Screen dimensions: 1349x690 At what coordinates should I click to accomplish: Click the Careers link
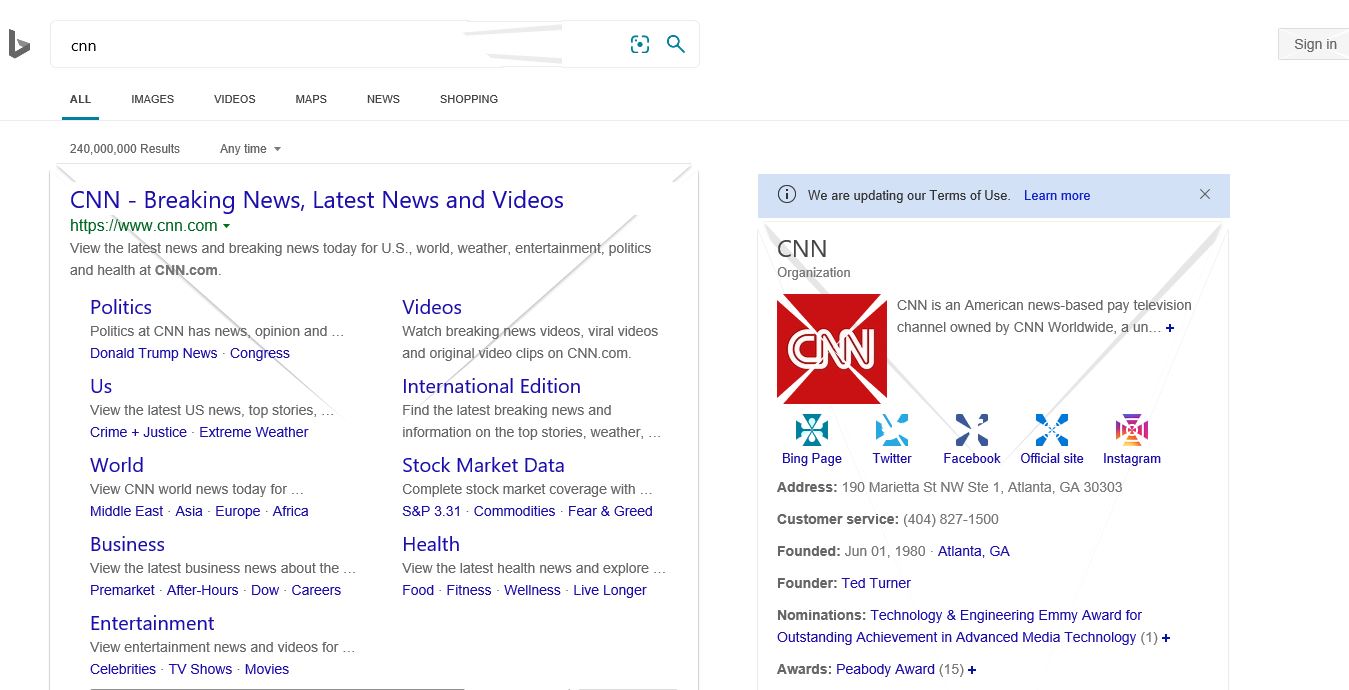[316, 590]
